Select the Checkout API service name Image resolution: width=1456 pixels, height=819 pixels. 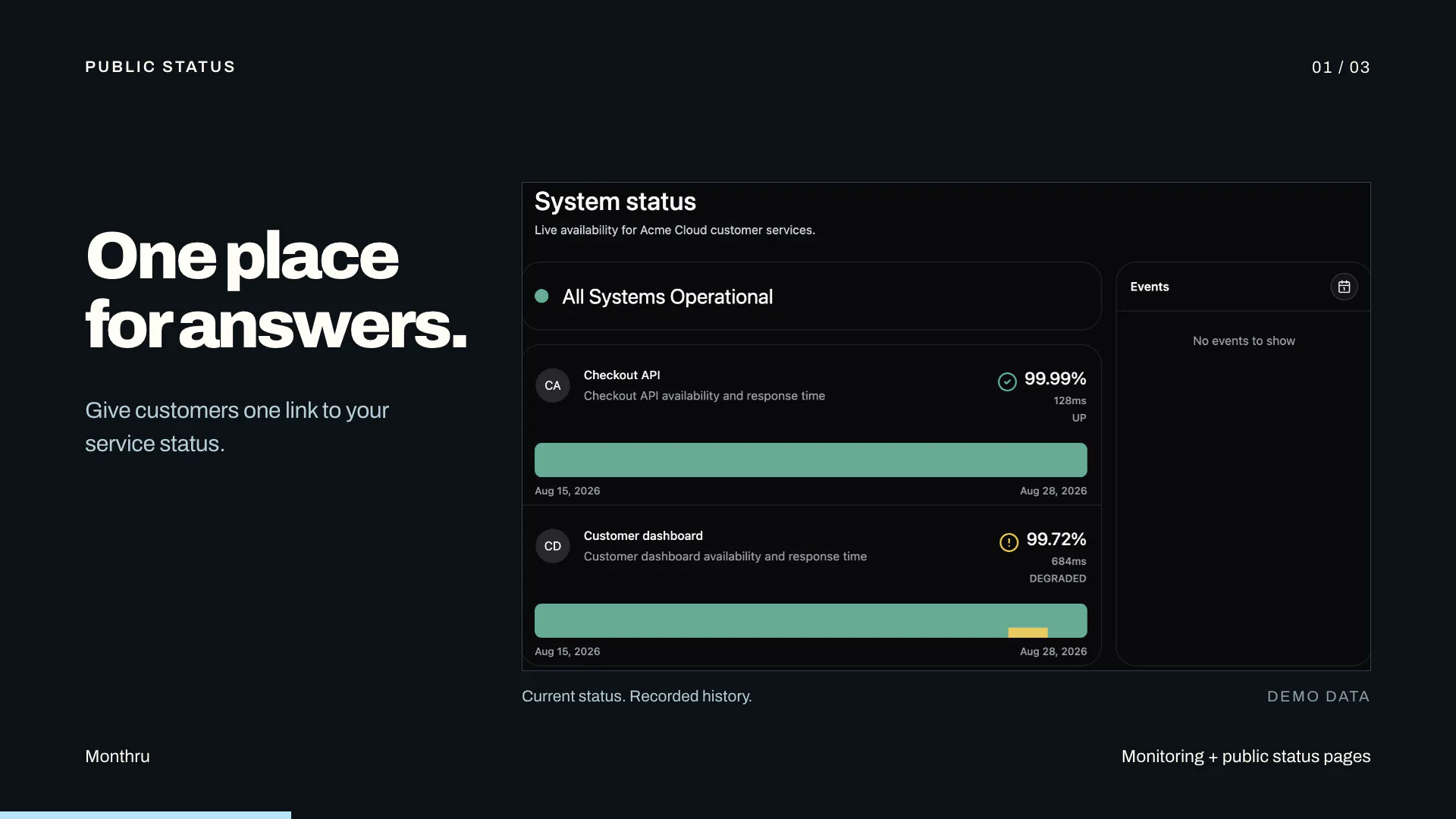622,375
